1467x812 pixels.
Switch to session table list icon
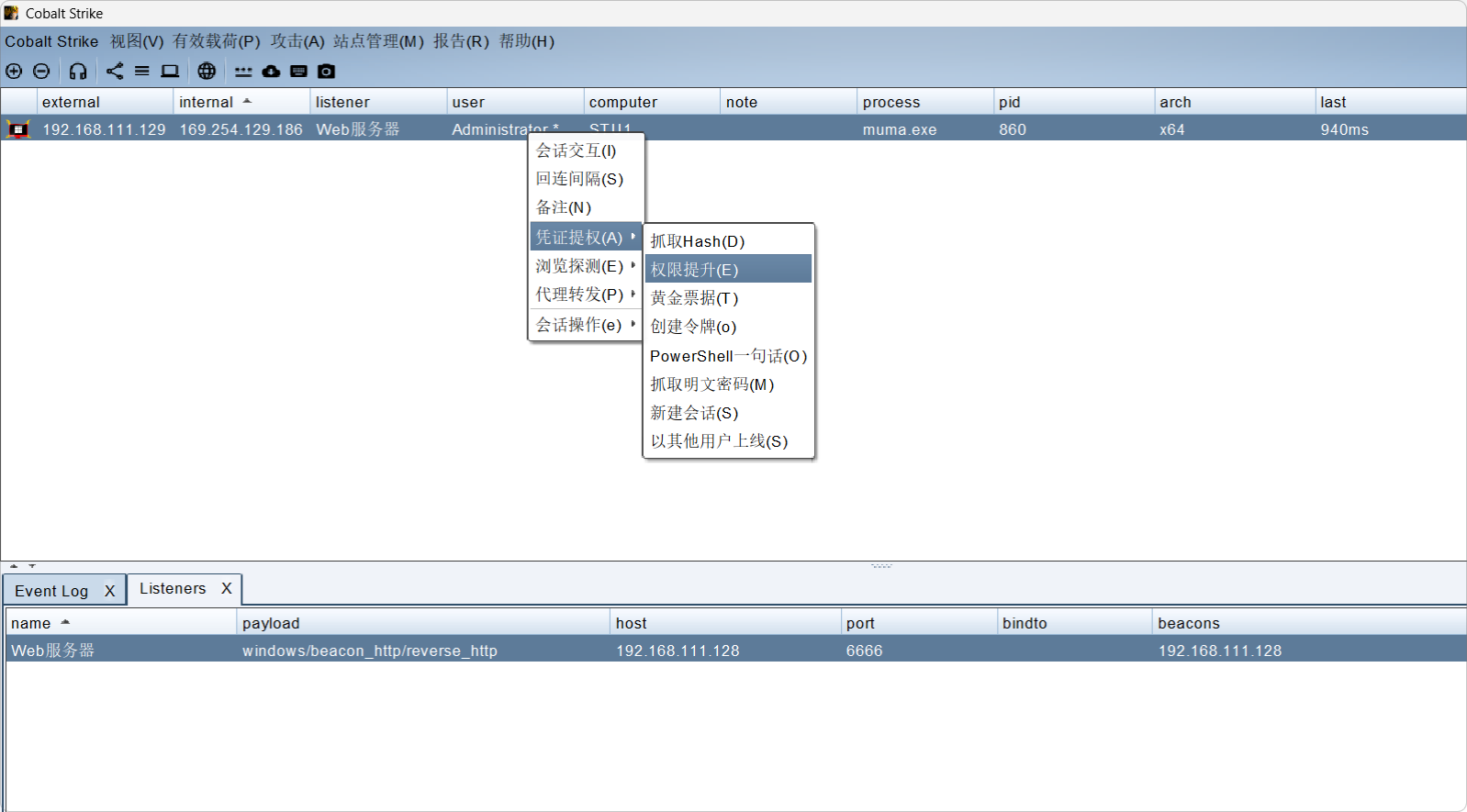pos(142,71)
